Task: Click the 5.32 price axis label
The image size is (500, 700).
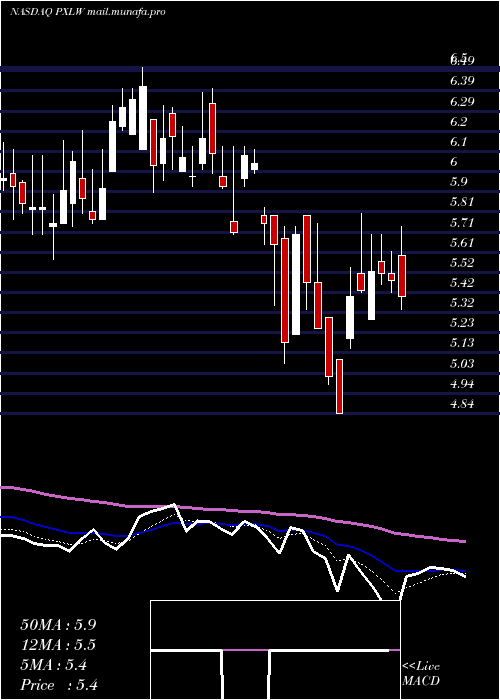Action: tap(462, 303)
